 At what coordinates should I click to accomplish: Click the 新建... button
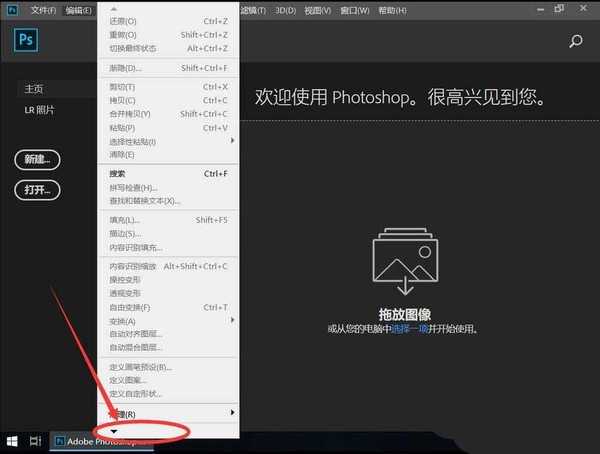(x=38, y=160)
